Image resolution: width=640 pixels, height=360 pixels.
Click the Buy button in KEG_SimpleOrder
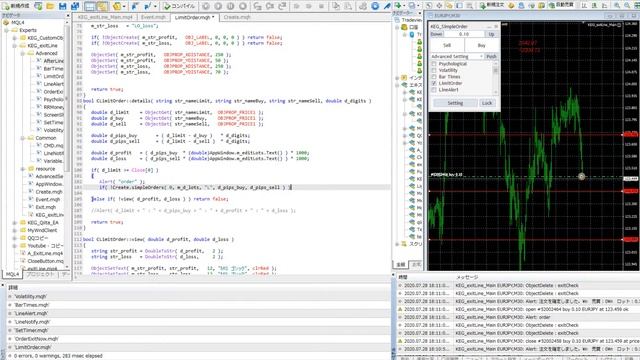click(x=482, y=45)
